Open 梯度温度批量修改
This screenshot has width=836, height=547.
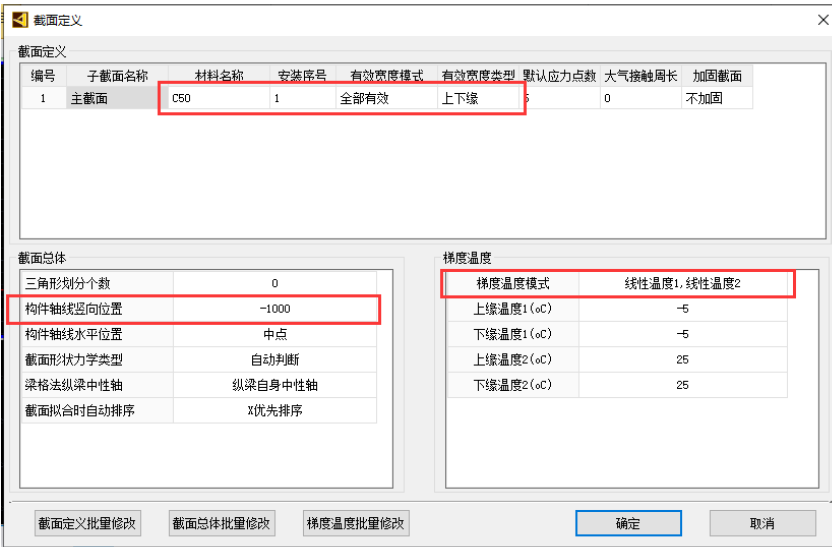356,523
